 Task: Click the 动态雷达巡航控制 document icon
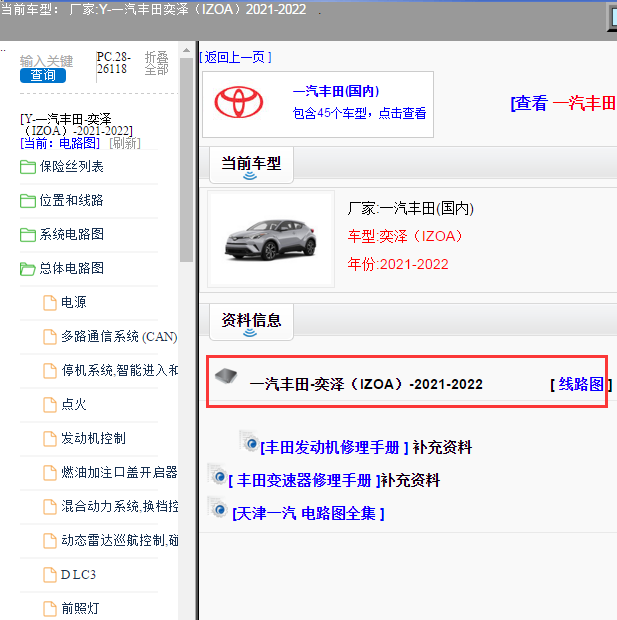(x=50, y=541)
